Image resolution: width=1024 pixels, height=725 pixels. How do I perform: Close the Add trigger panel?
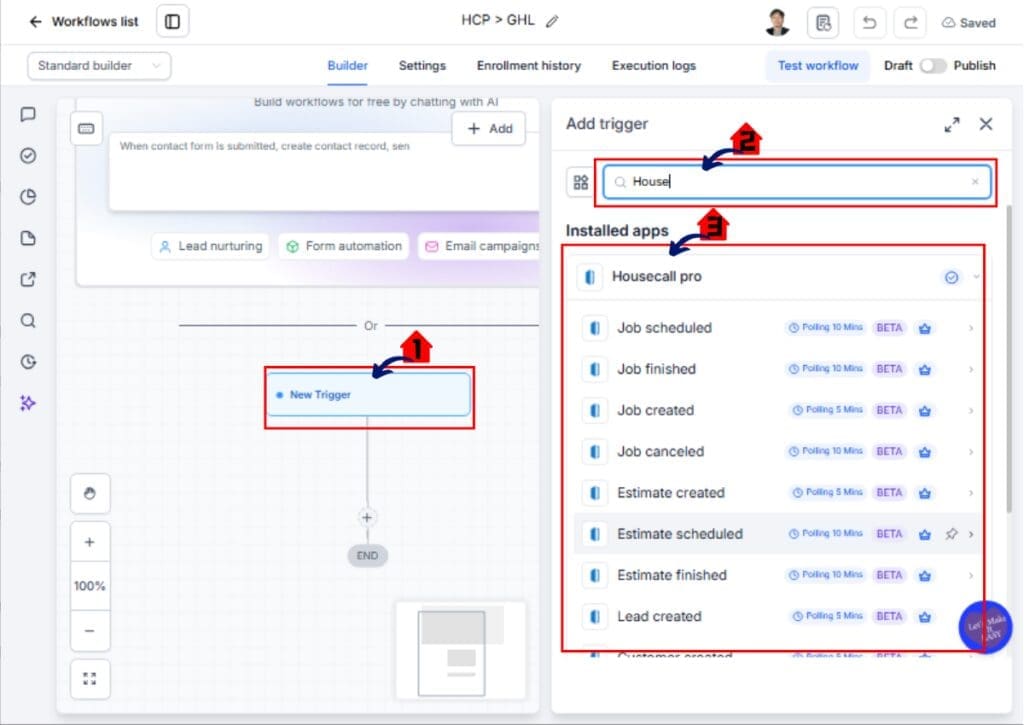coord(985,124)
